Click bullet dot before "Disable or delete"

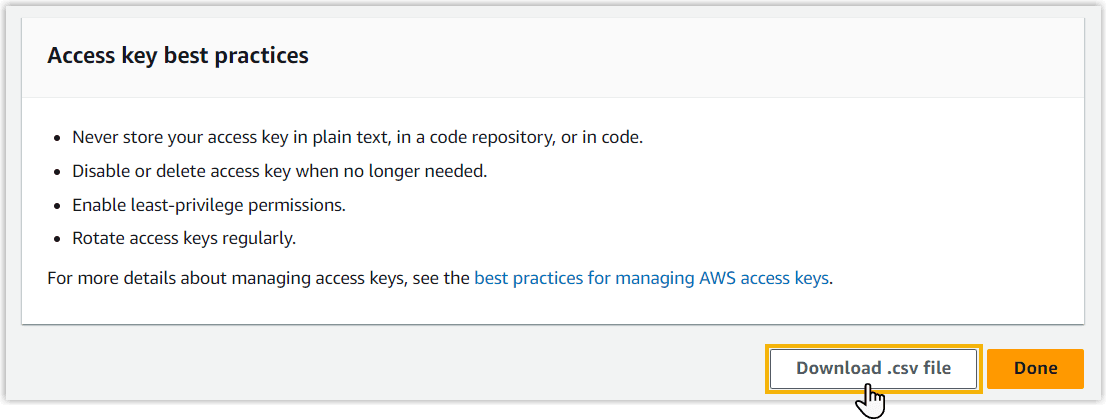59,172
